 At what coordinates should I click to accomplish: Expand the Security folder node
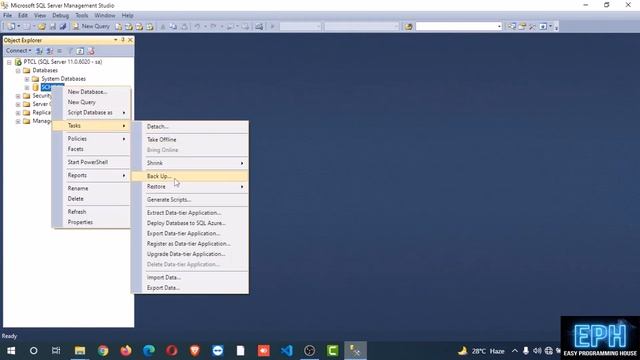point(18,96)
